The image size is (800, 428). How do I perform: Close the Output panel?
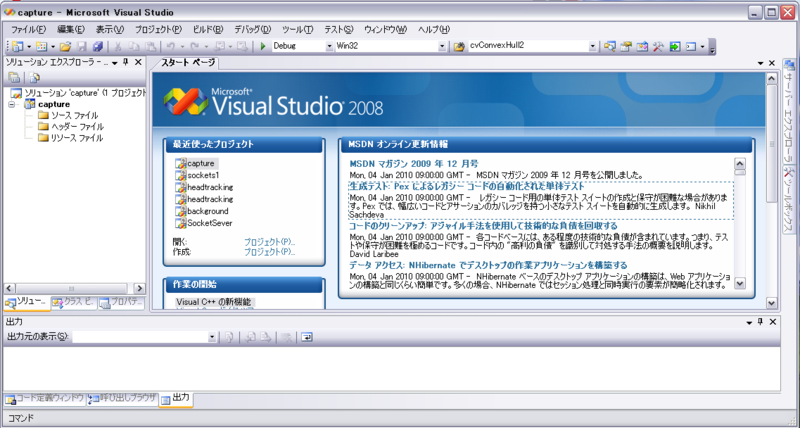[772, 322]
